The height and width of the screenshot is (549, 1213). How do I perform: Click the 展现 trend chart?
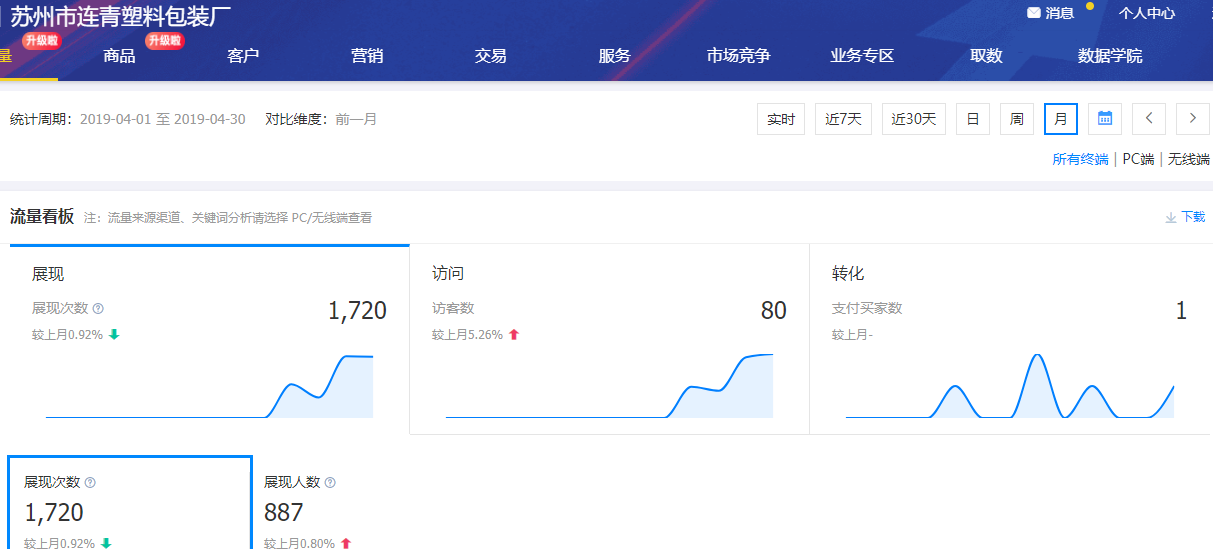click(x=209, y=386)
